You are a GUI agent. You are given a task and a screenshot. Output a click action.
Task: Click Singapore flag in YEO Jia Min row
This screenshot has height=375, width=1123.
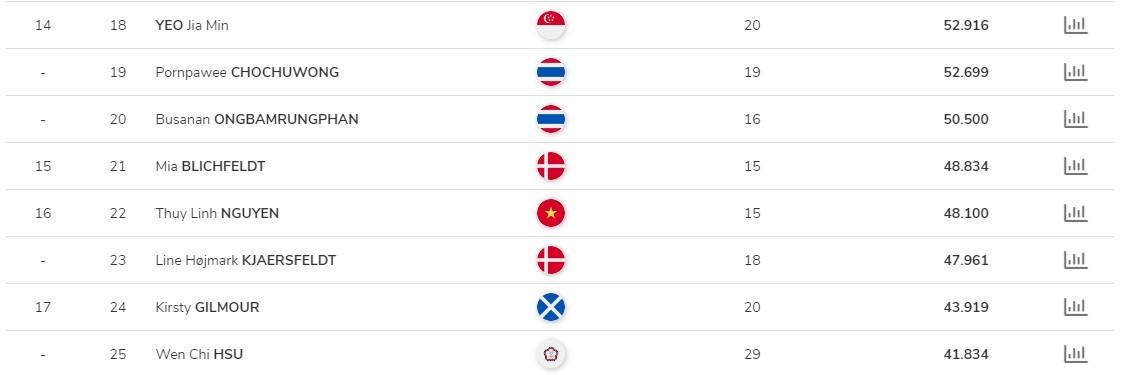pos(551,25)
